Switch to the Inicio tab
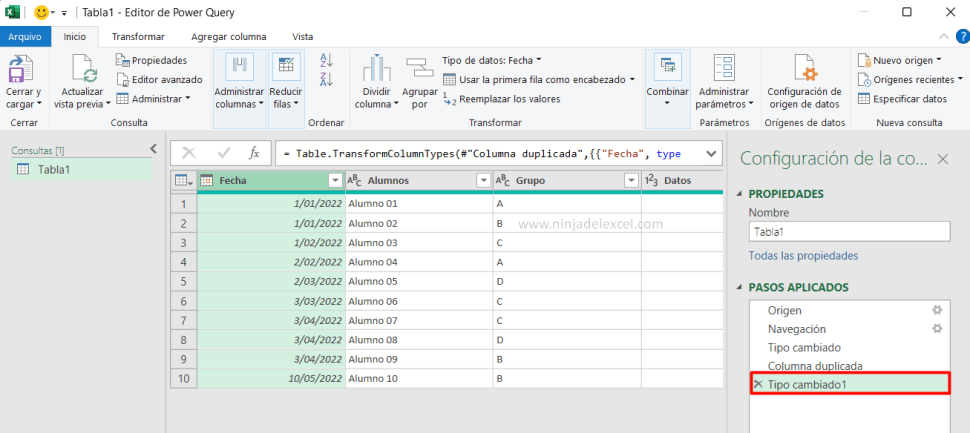 75,36
